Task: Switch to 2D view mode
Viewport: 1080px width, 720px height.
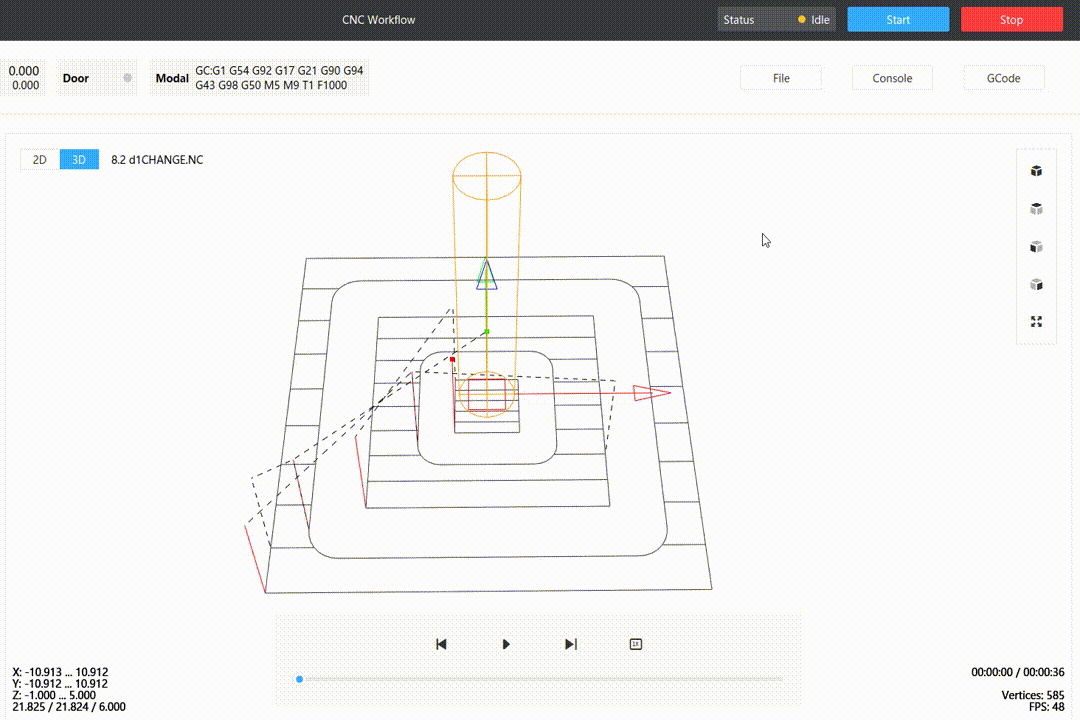Action: [x=40, y=159]
